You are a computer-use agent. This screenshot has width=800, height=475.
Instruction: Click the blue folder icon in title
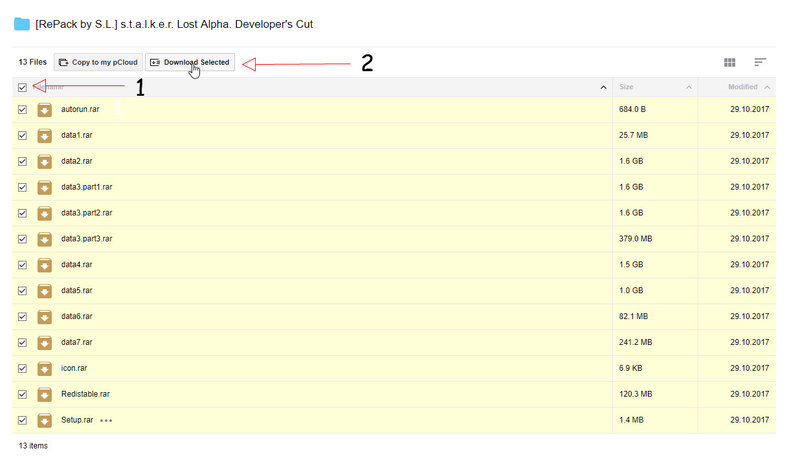21,24
